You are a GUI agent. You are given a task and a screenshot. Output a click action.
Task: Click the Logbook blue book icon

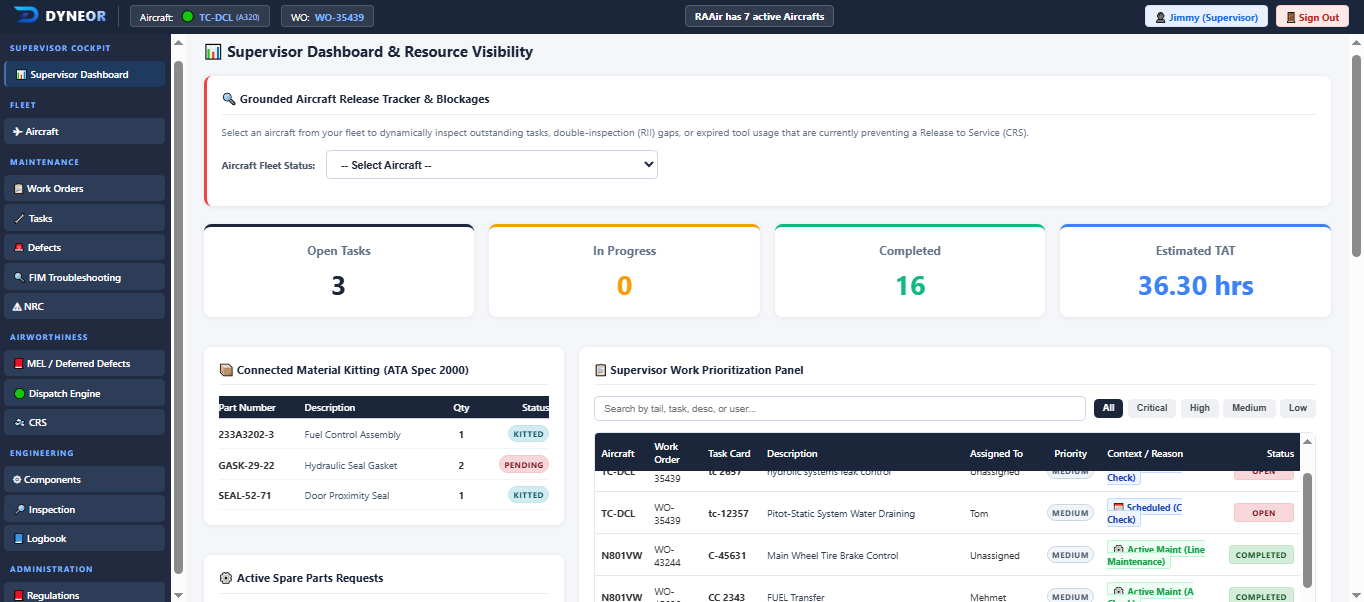click(19, 539)
